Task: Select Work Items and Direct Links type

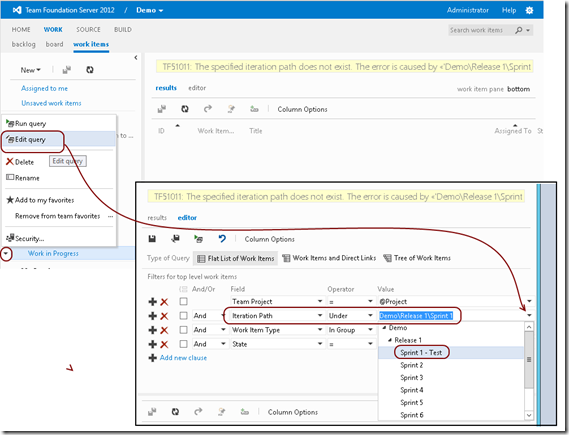Action: (329, 258)
